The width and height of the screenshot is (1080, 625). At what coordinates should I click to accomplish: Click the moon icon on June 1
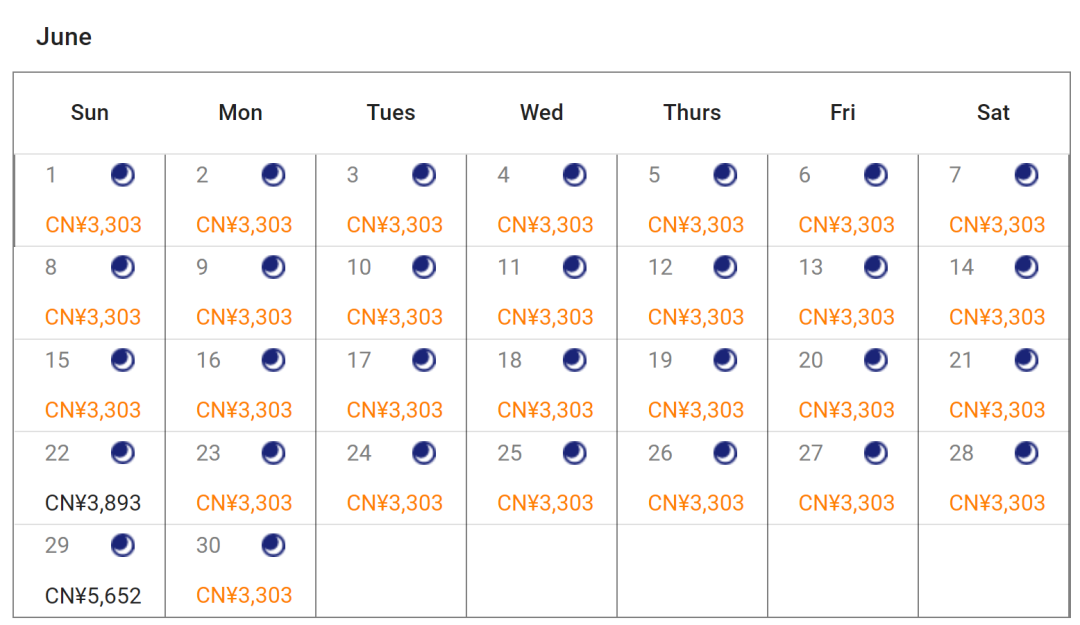point(123,175)
